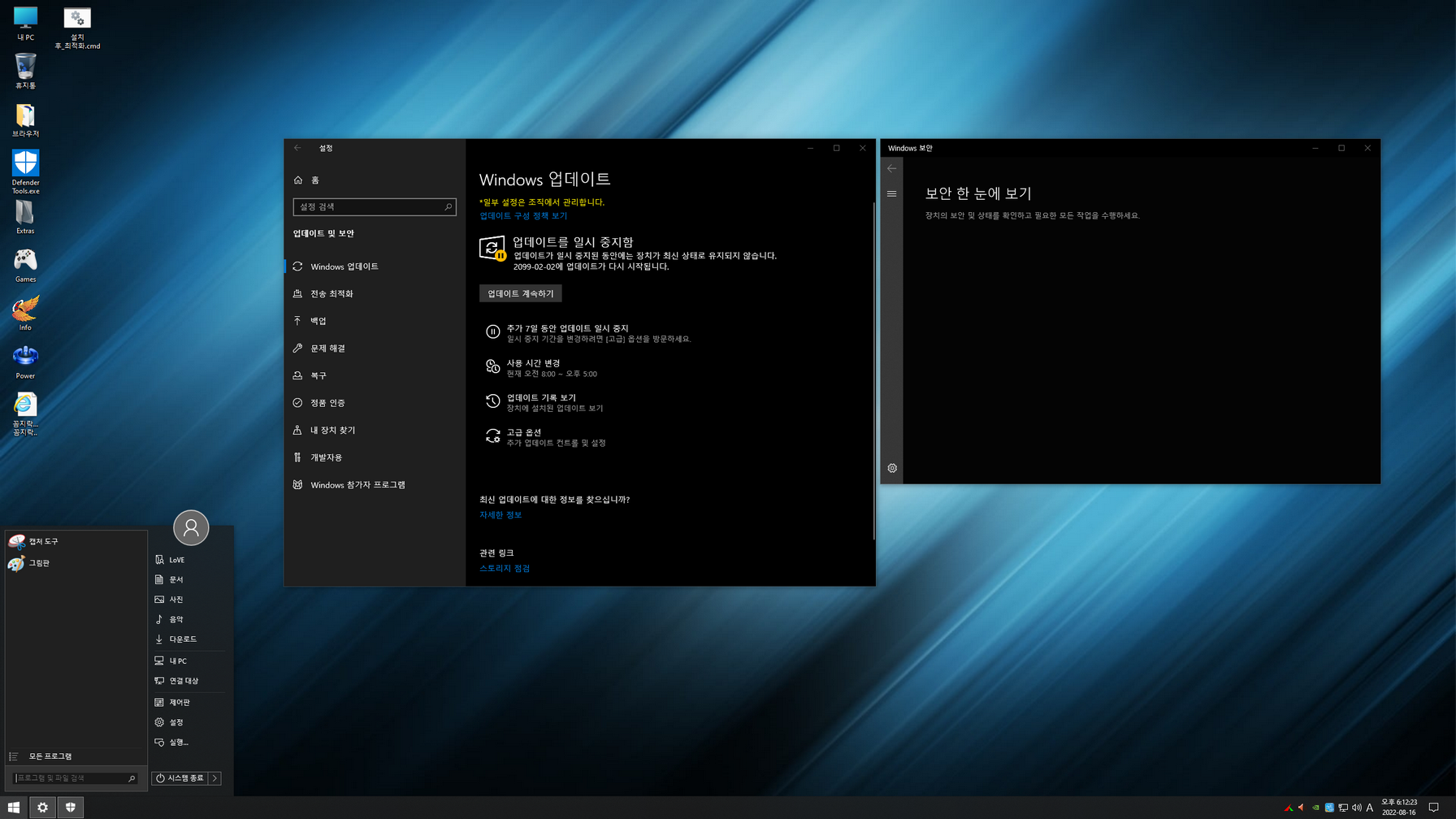Image resolution: width=1456 pixels, height=819 pixels.
Task: Open the hamburger menu in Windows 보안
Action: point(892,193)
